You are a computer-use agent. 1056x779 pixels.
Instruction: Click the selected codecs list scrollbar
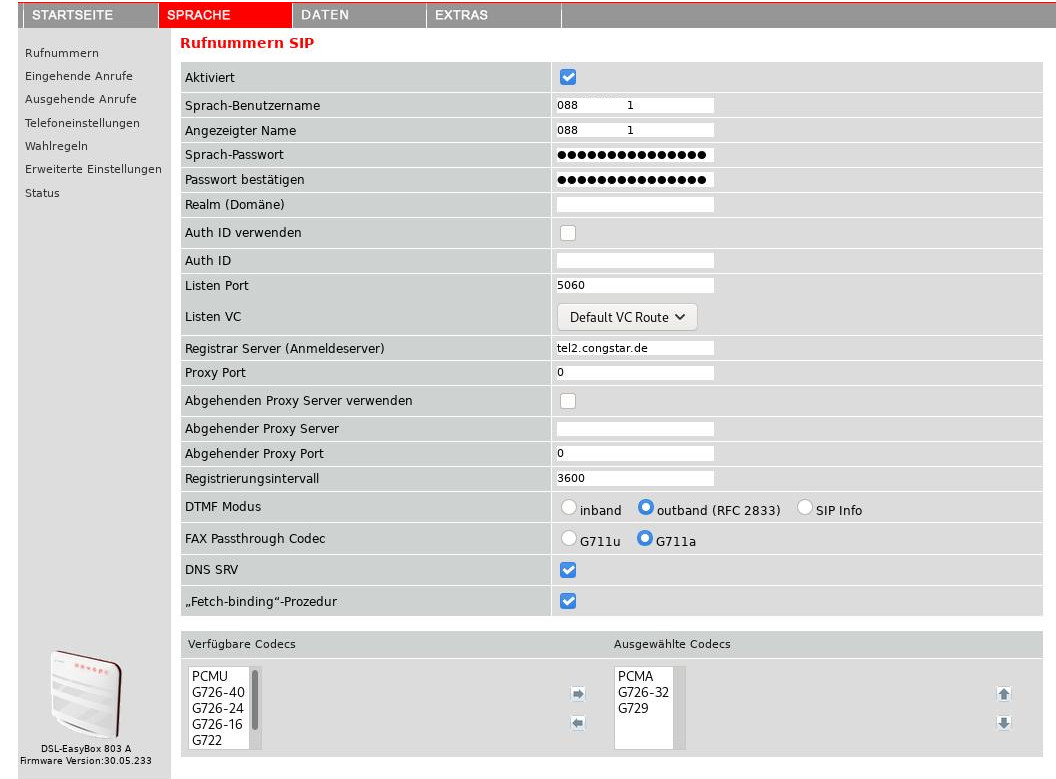click(680, 708)
